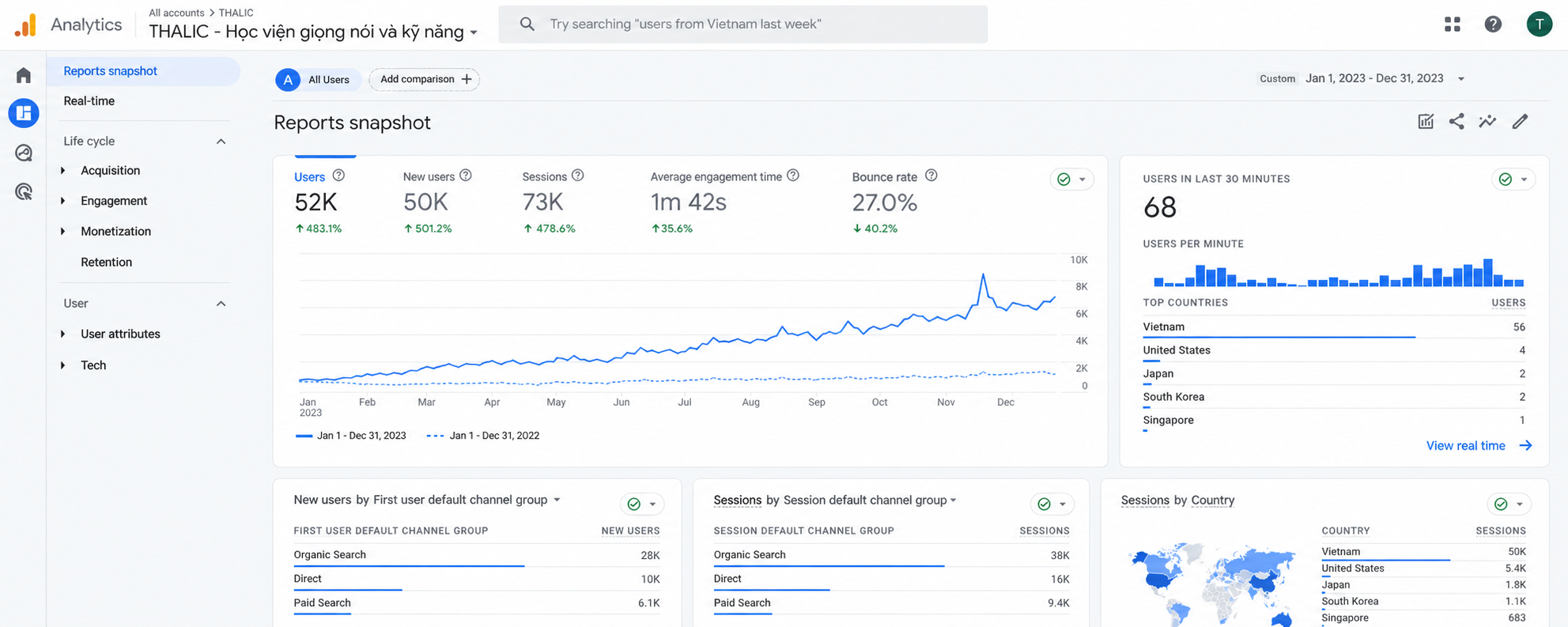Screen dimensions: 1568x627
Task: Click help icon next to New users
Action: coord(466,176)
